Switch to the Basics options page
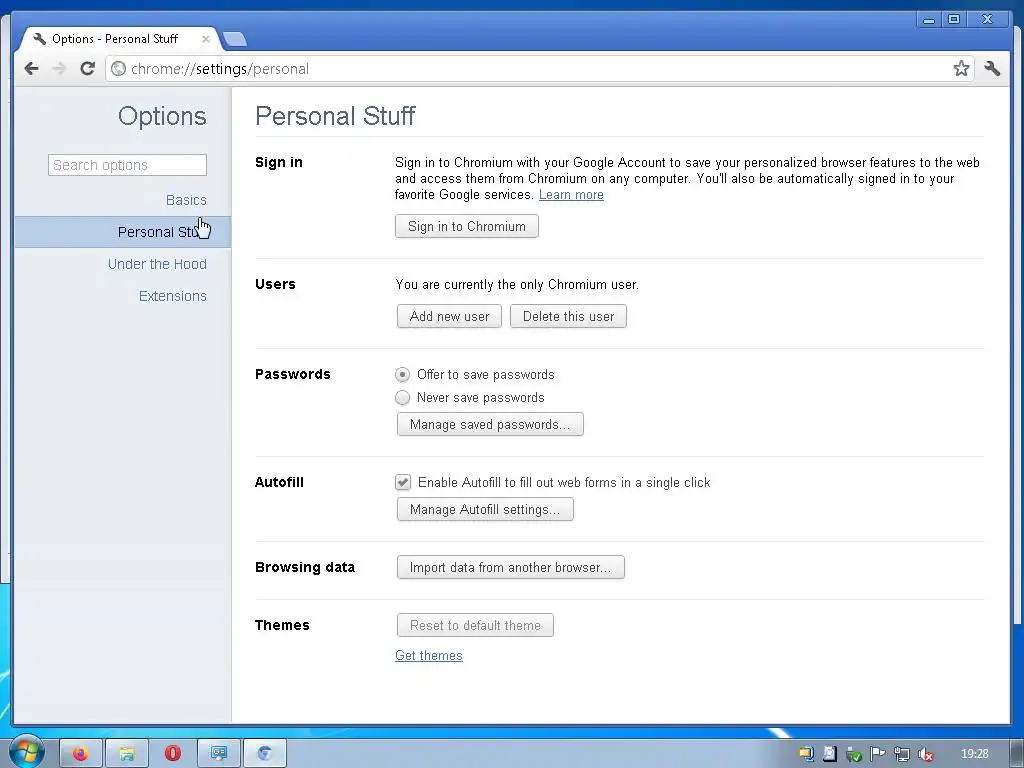Screen dimensions: 1024x768 point(186,200)
